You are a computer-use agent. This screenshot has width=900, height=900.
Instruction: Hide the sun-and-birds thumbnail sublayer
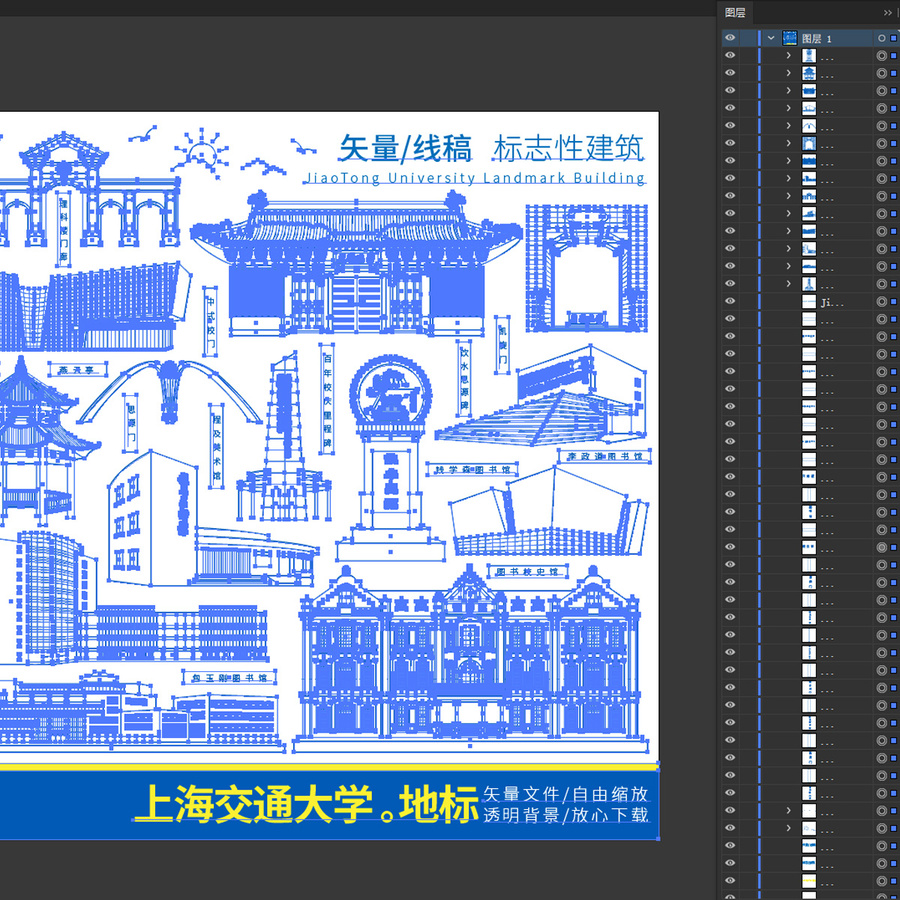(730, 828)
